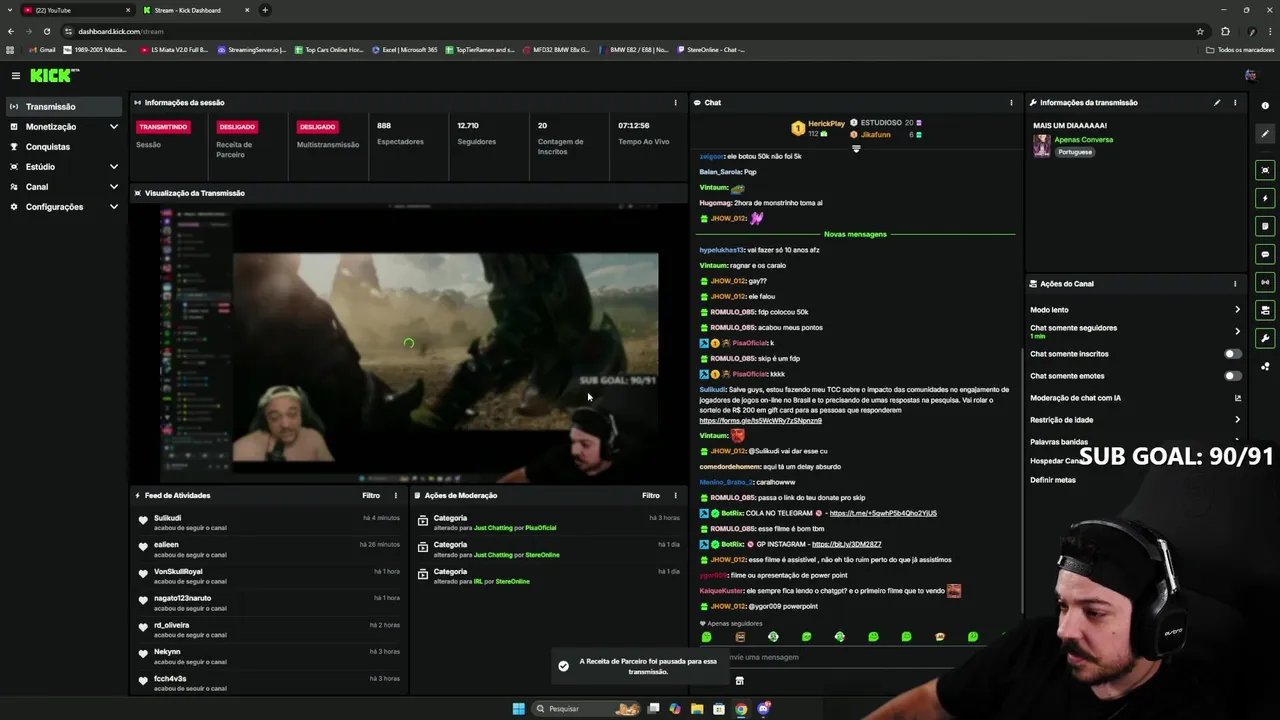Bookmark this page with star icon
This screenshot has width=1280, height=720.
point(1200,31)
